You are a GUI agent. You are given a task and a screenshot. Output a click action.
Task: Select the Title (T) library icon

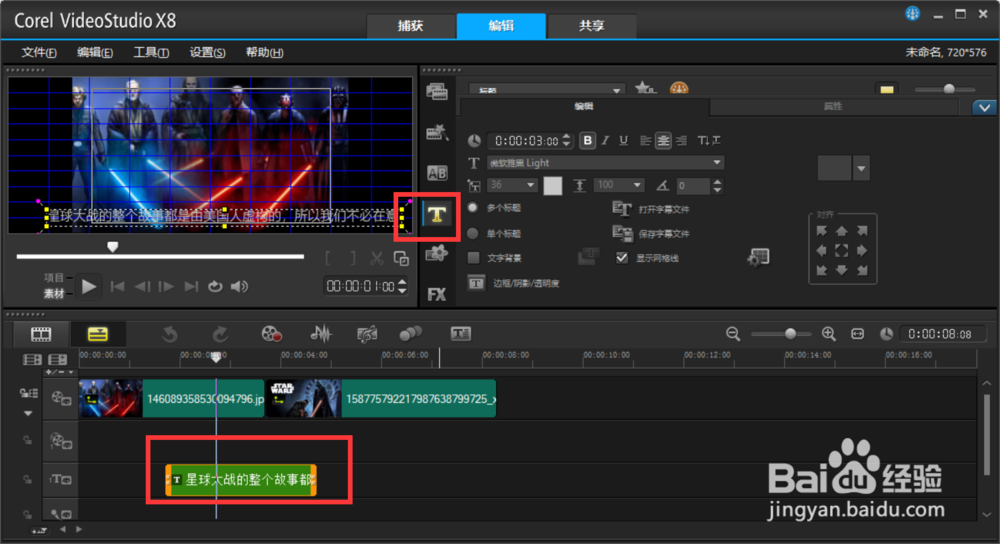point(437,214)
